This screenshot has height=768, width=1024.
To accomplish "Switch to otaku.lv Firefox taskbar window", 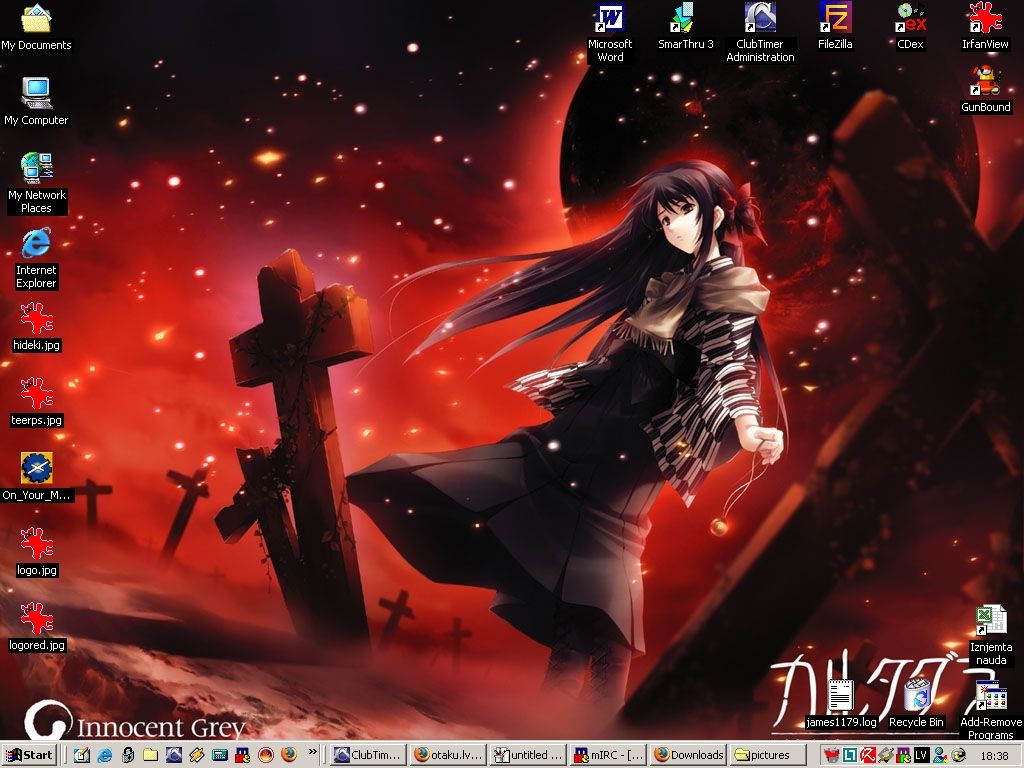I will [449, 755].
